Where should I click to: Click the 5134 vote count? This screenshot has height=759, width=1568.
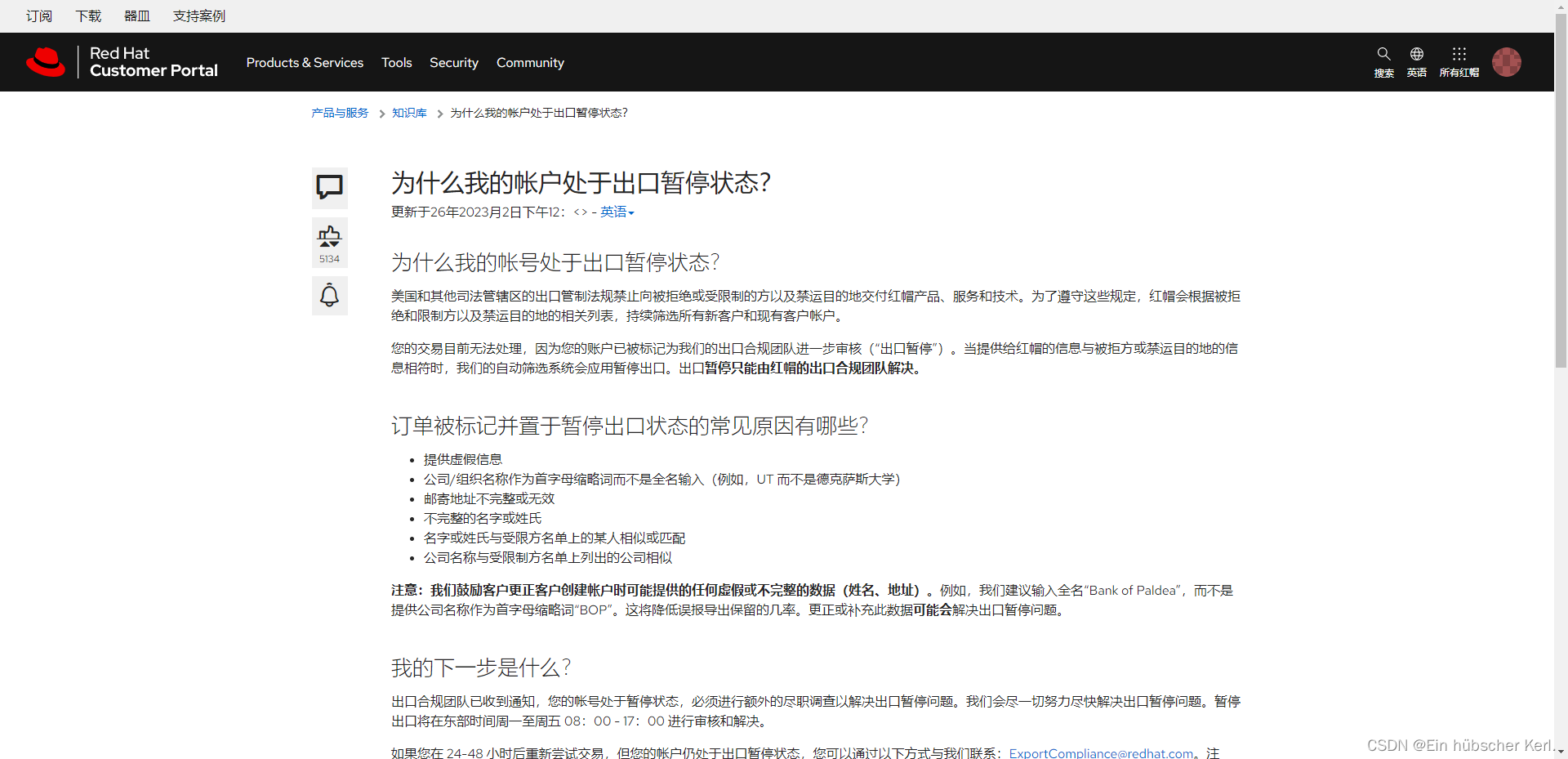coord(330,259)
